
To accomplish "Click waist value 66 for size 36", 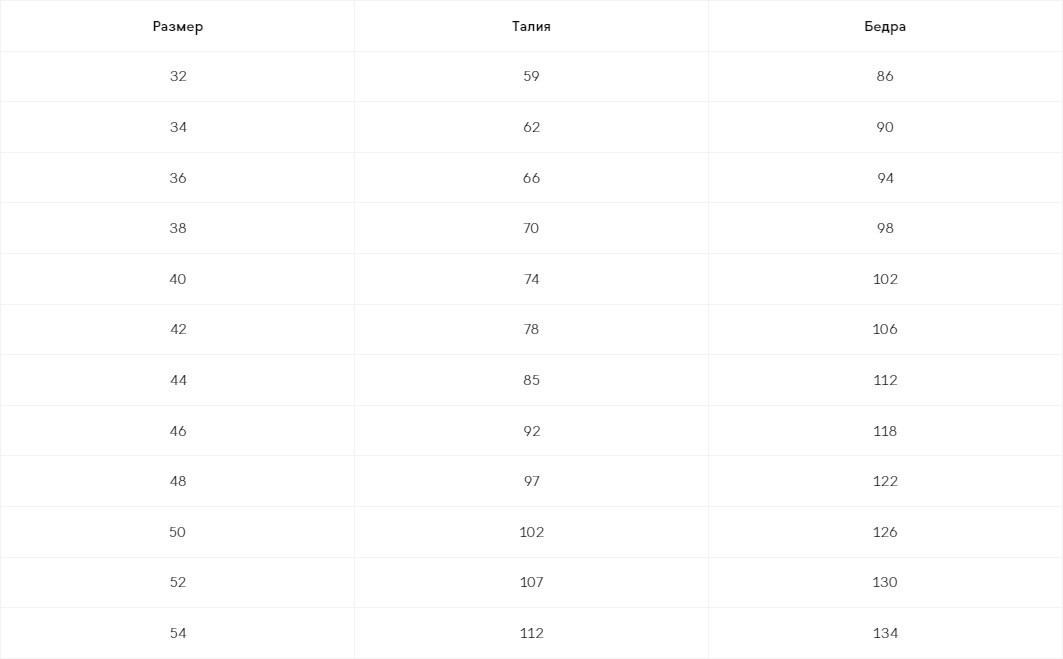I will (x=531, y=178).
